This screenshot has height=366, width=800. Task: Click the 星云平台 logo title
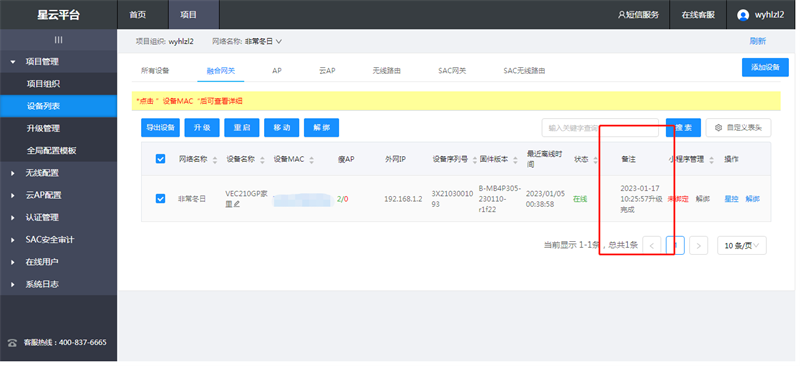[59, 15]
